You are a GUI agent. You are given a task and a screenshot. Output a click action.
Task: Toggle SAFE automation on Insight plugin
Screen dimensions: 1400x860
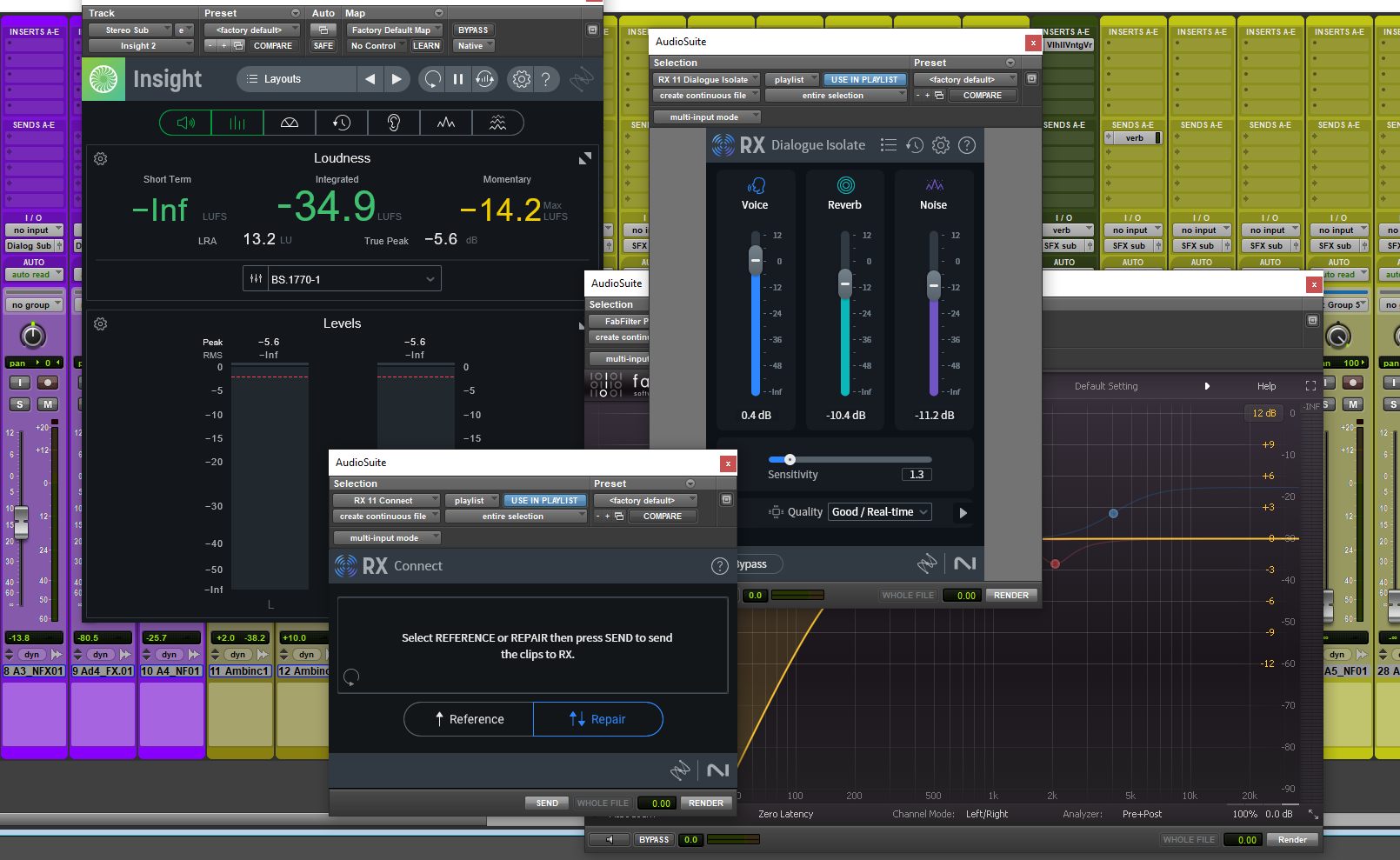[x=323, y=46]
